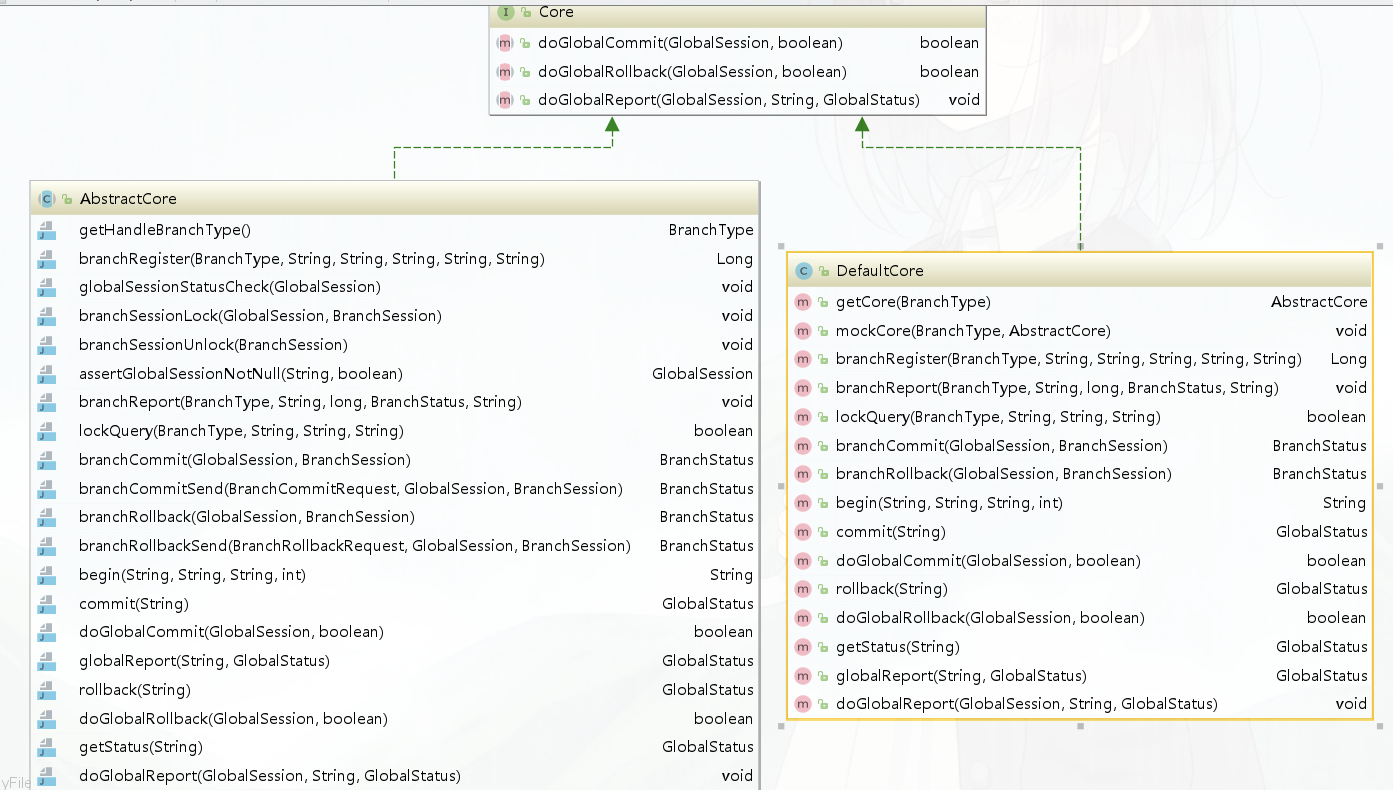Select DefaultCore doGlobalCommit method row
Image resolution: width=1393 pixels, height=790 pixels.
click(1080, 561)
